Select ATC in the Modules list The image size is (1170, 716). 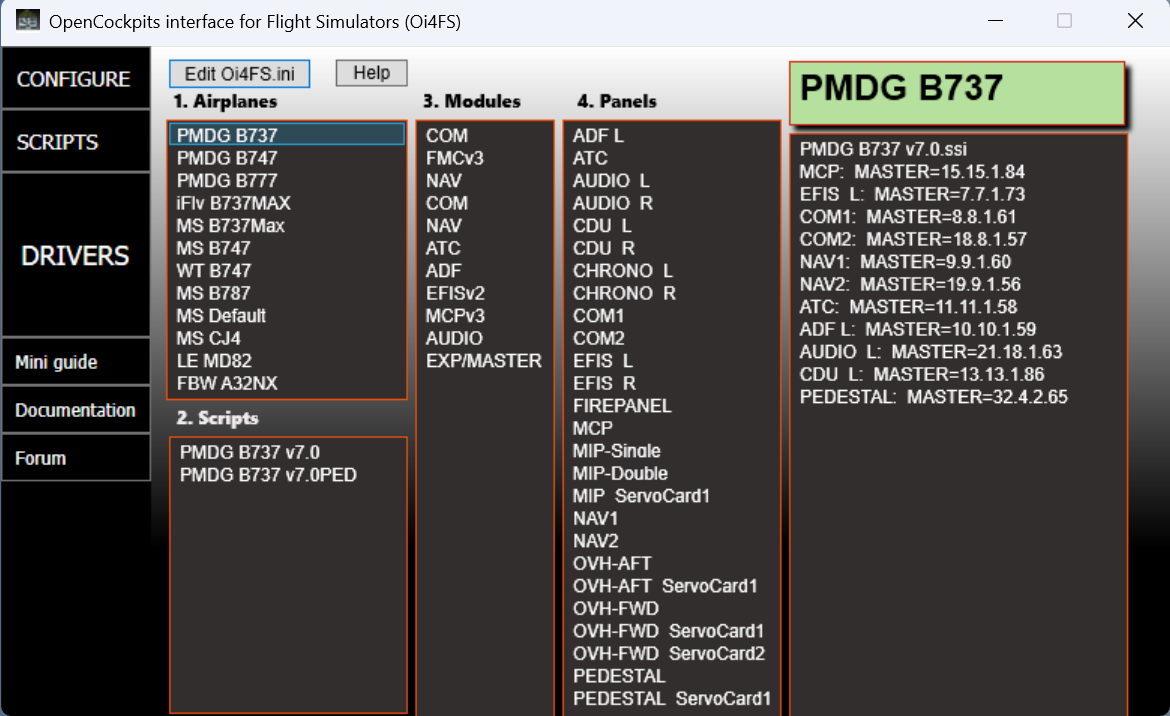tap(443, 248)
